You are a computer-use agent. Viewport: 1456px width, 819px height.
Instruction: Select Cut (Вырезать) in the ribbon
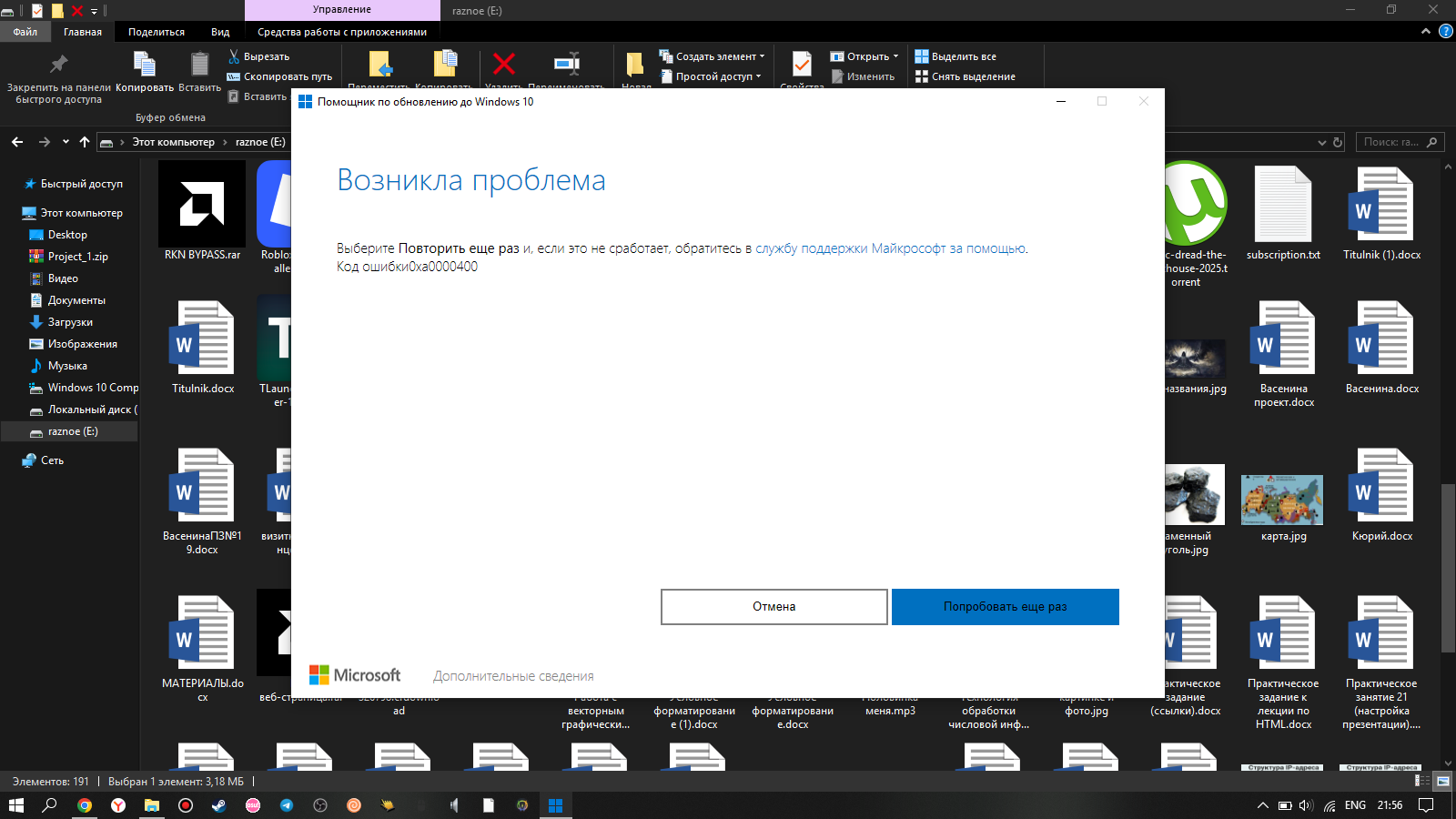pos(258,56)
